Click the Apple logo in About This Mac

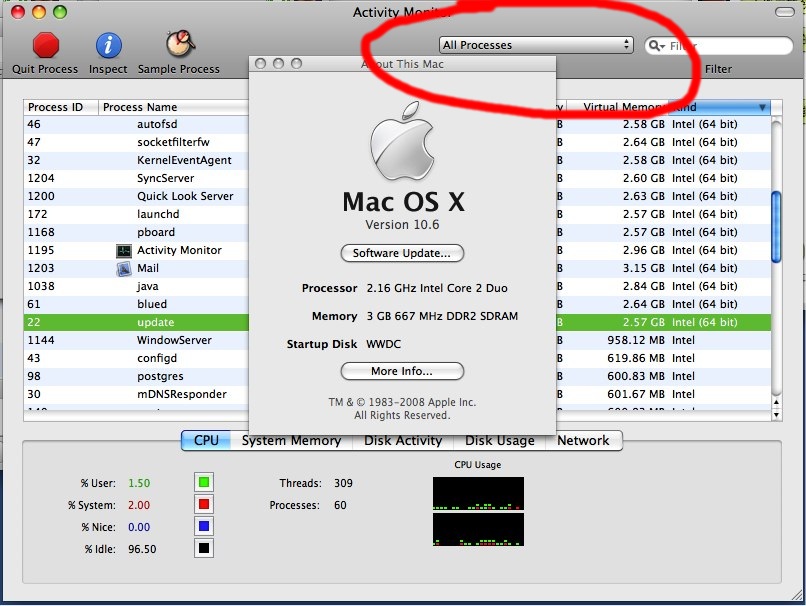coord(401,141)
